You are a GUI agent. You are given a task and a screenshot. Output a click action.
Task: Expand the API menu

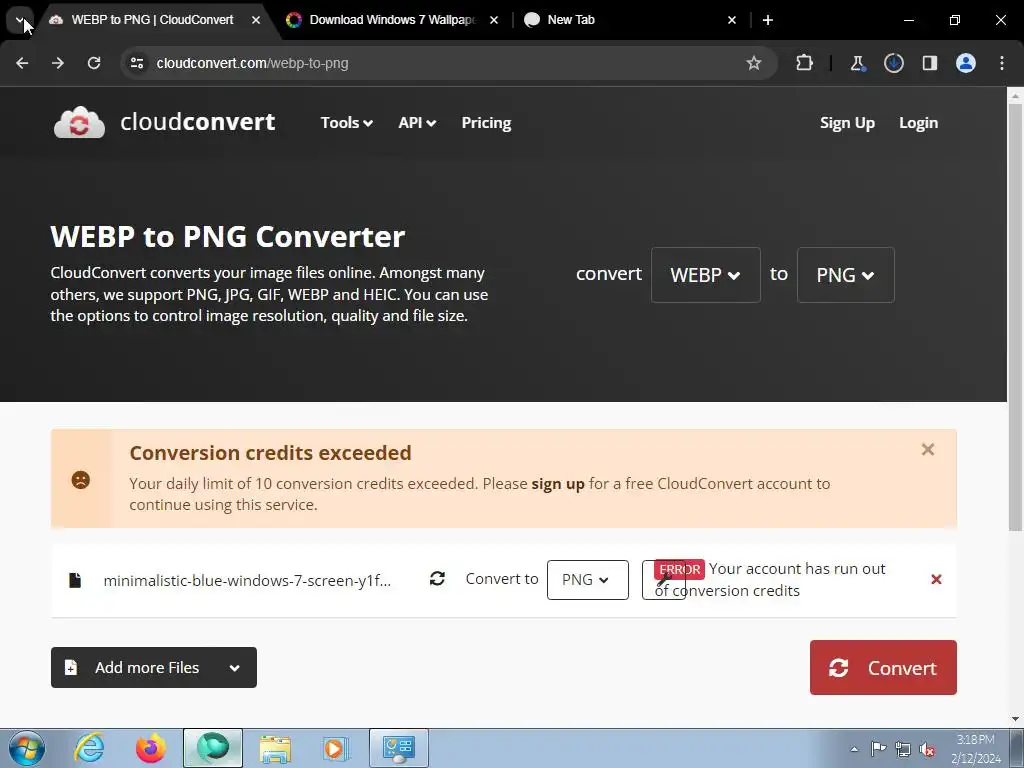point(417,123)
